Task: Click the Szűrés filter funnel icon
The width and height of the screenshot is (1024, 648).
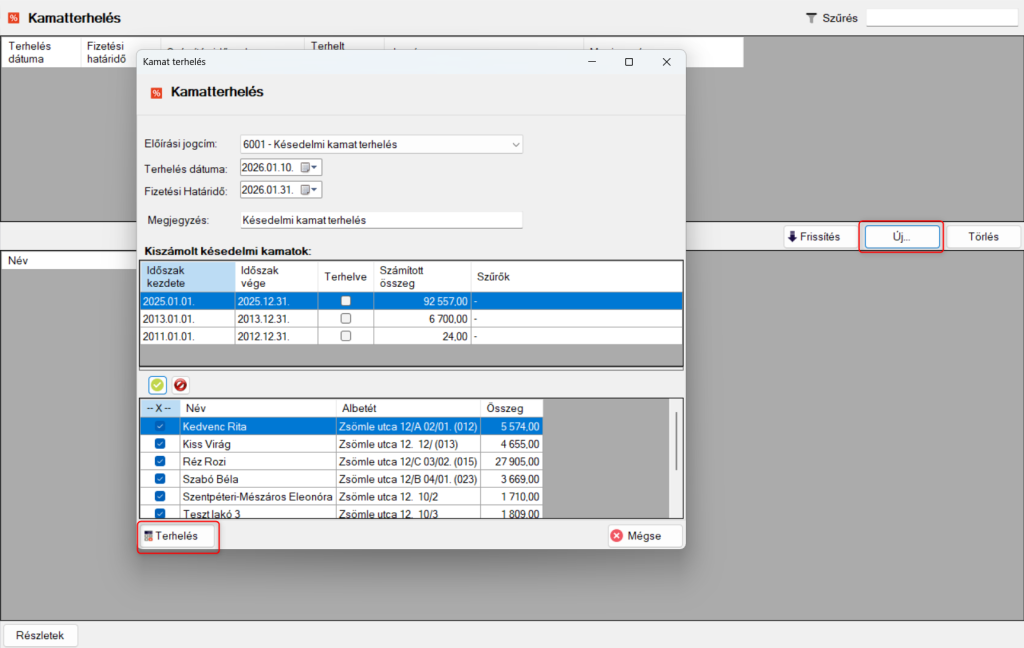Action: pyautogui.click(x=811, y=18)
